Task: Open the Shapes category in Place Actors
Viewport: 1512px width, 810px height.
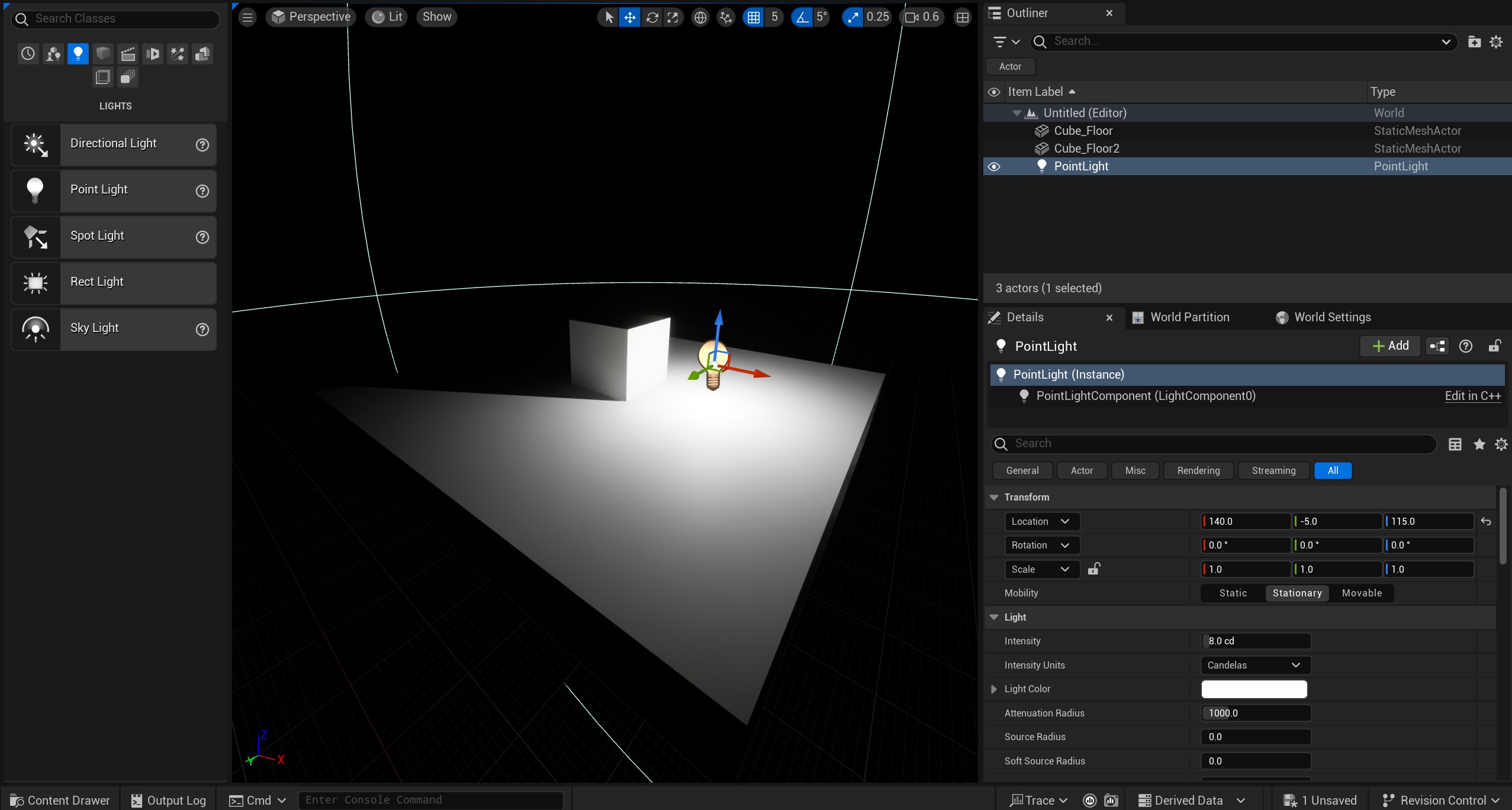Action: [103, 54]
